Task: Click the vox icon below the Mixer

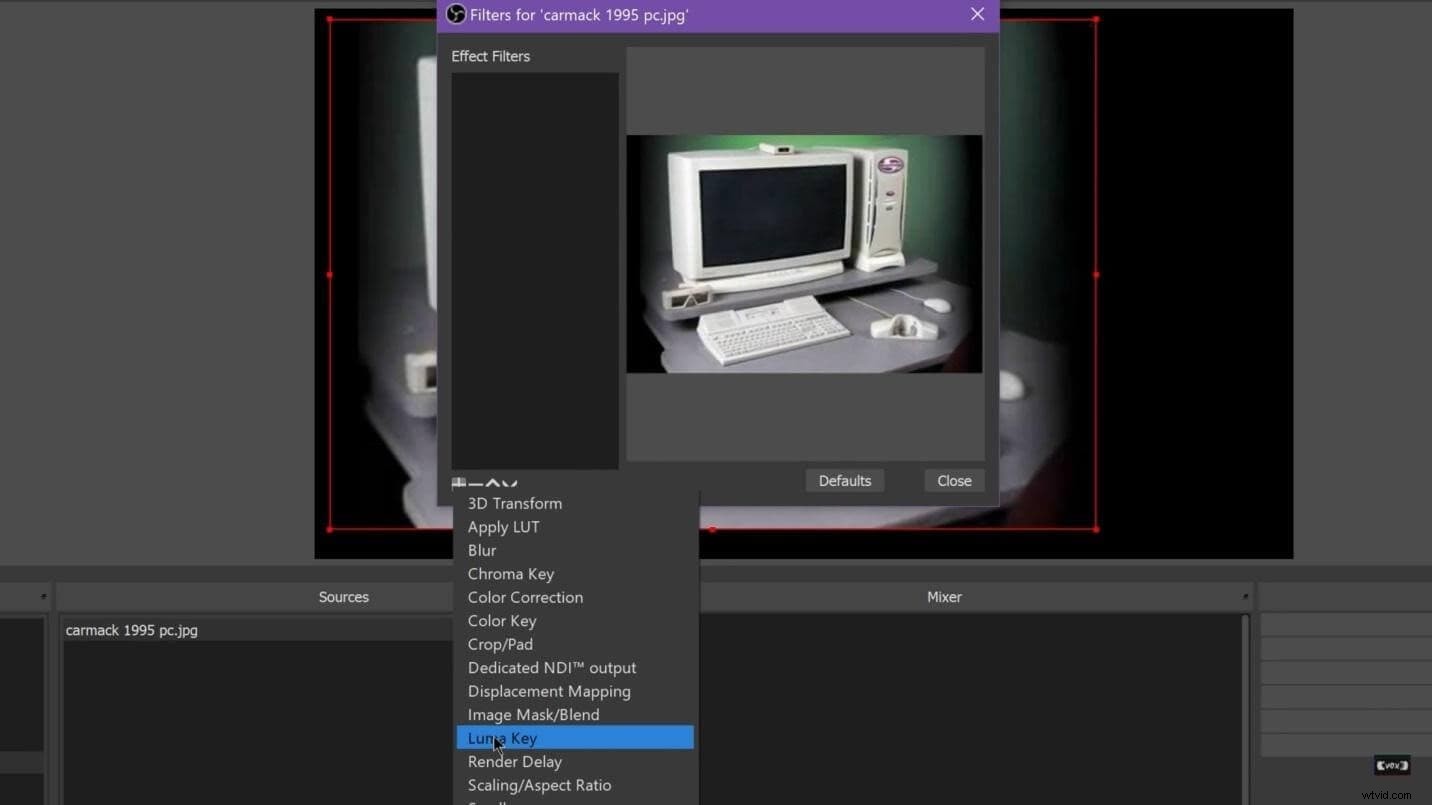Action: coord(1391,765)
